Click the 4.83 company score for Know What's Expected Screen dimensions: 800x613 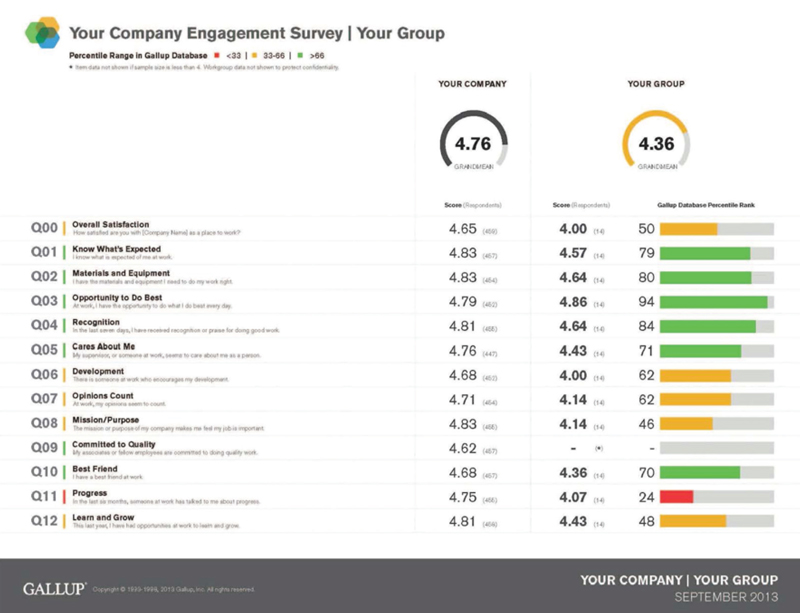463,253
